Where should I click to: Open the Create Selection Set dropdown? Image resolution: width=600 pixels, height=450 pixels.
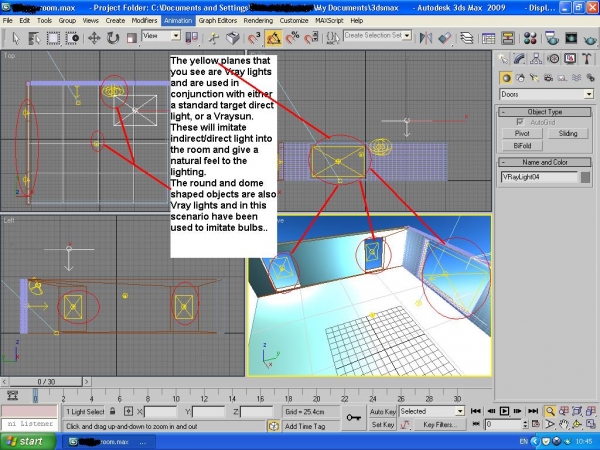click(377, 36)
